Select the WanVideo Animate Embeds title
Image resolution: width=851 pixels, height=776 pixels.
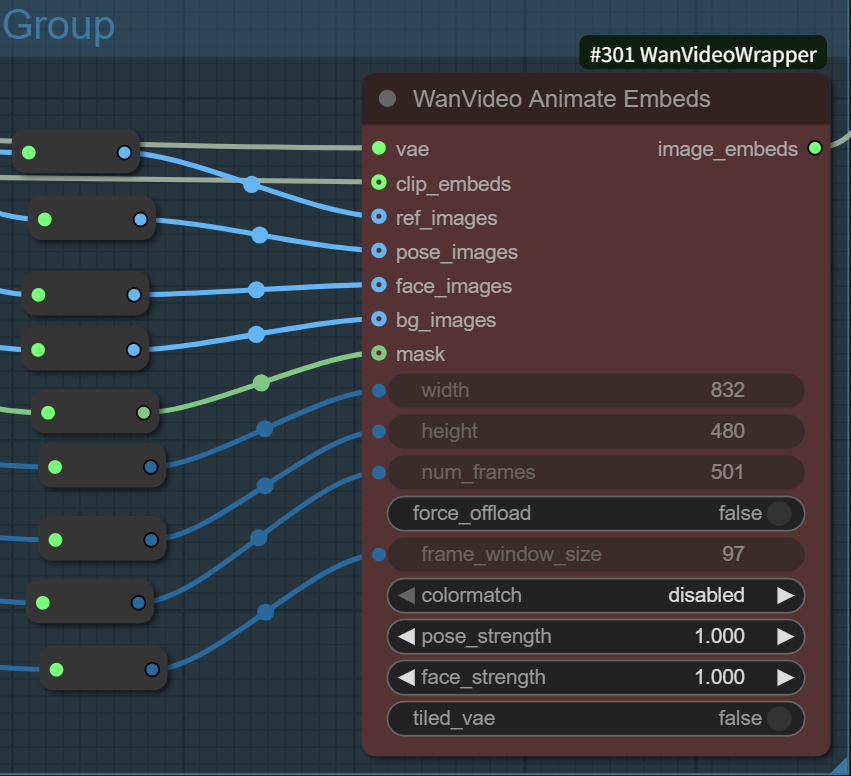pos(561,99)
